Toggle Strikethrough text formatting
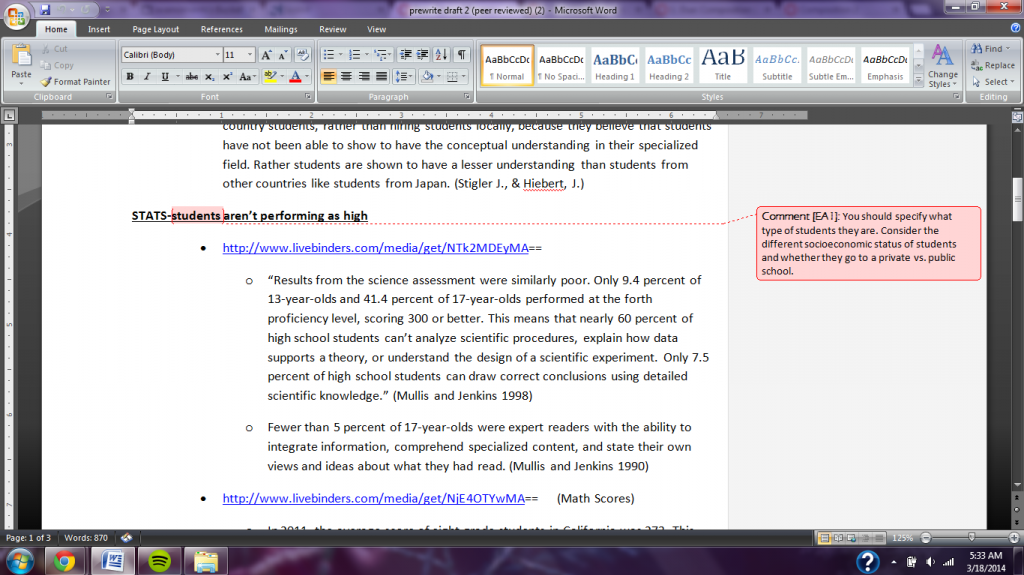The image size is (1024, 575). click(191, 76)
